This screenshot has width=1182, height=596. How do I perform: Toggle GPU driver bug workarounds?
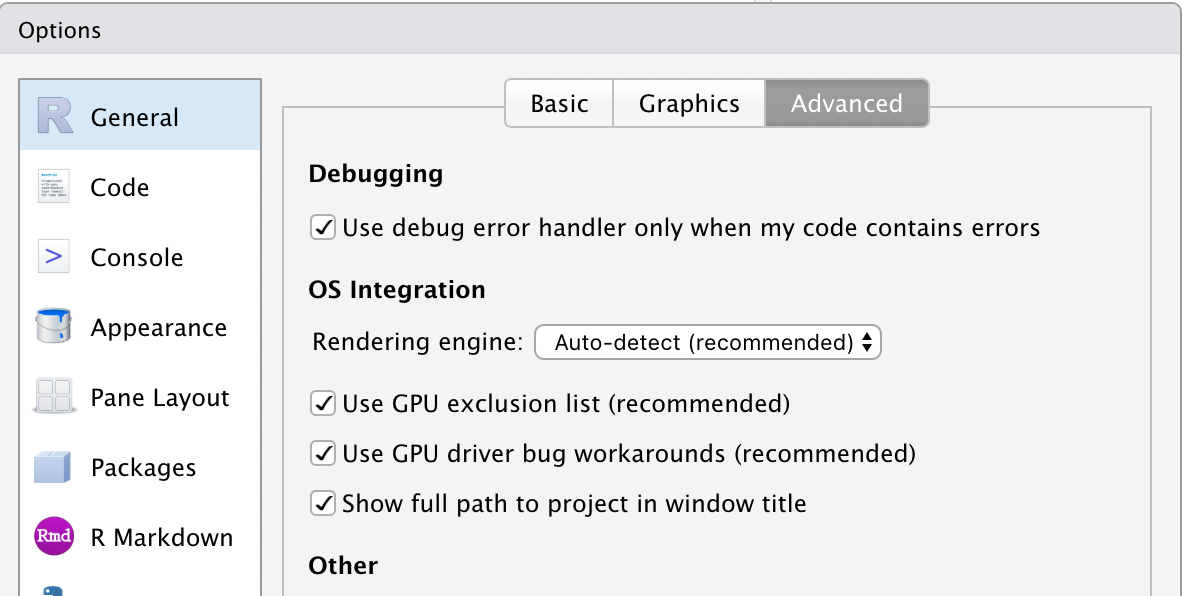click(x=322, y=454)
